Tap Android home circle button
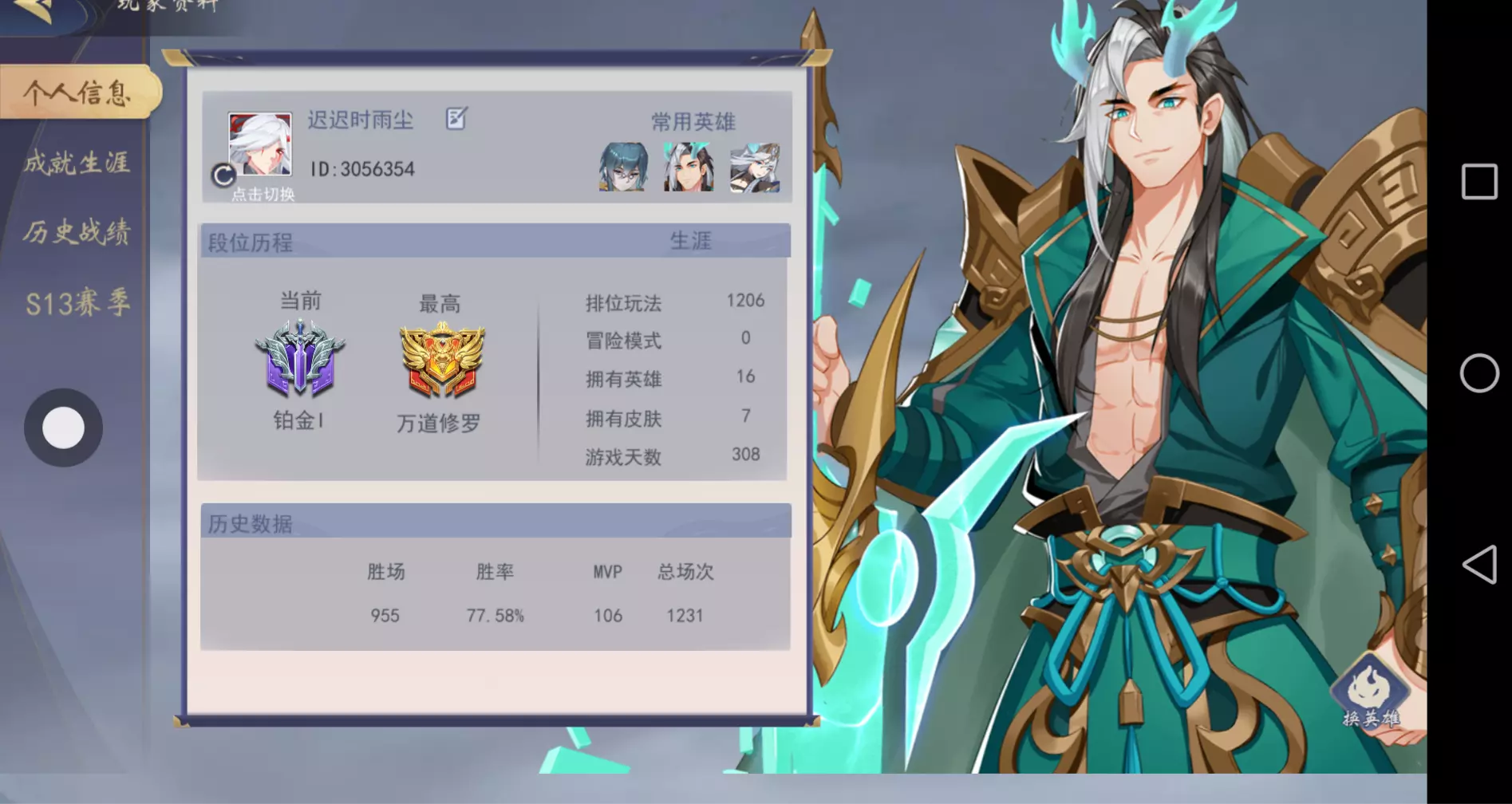The image size is (1512, 804). click(1478, 372)
